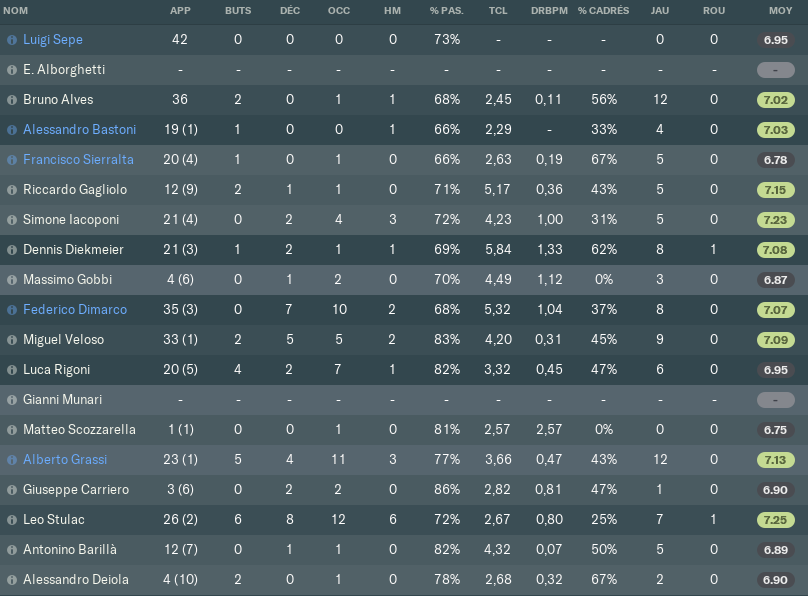Viewport: 808px width, 596px height.
Task: Click Simone Iacoponi's 7.23 rating badge
Action: [776, 220]
